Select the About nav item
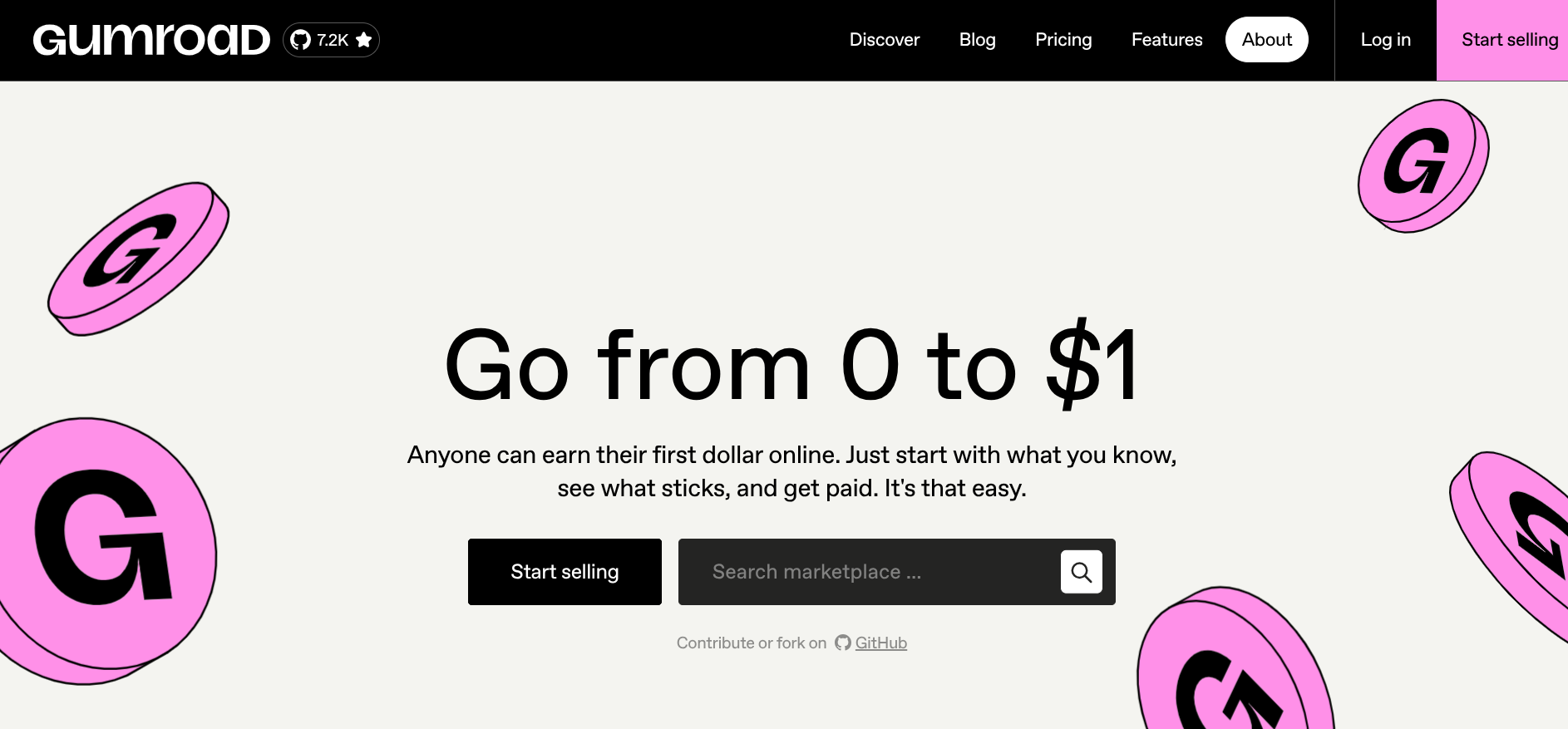Image resolution: width=1568 pixels, height=729 pixels. tap(1266, 40)
